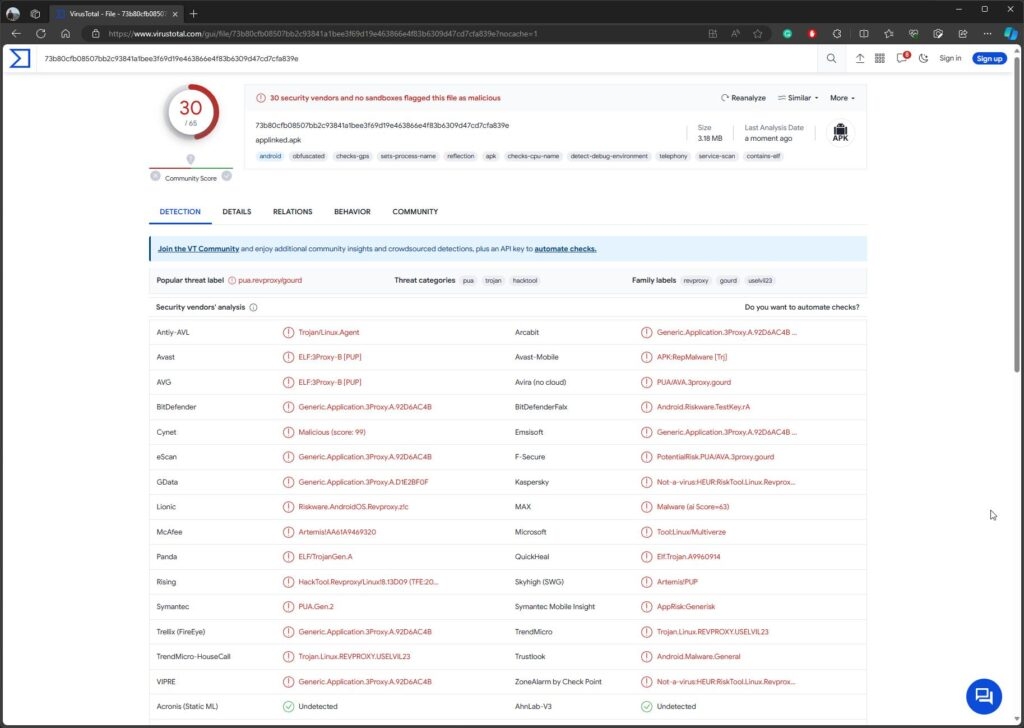Click the checks-gps tag
The image size is (1024, 728).
tap(353, 156)
